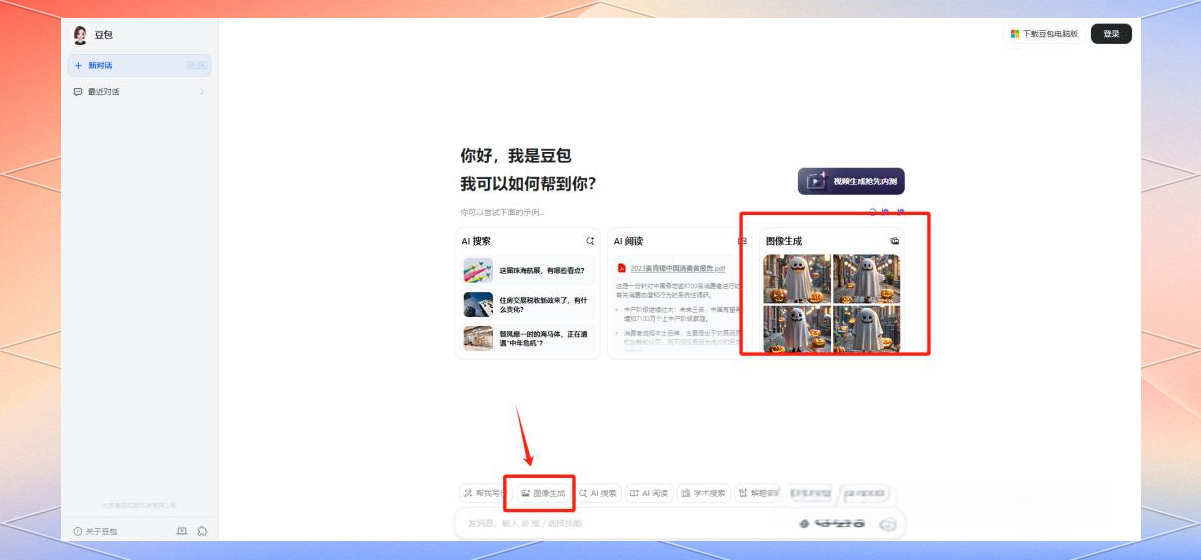Expand the 最近对话 chevron arrow
This screenshot has width=1201, height=560.
coord(202,92)
